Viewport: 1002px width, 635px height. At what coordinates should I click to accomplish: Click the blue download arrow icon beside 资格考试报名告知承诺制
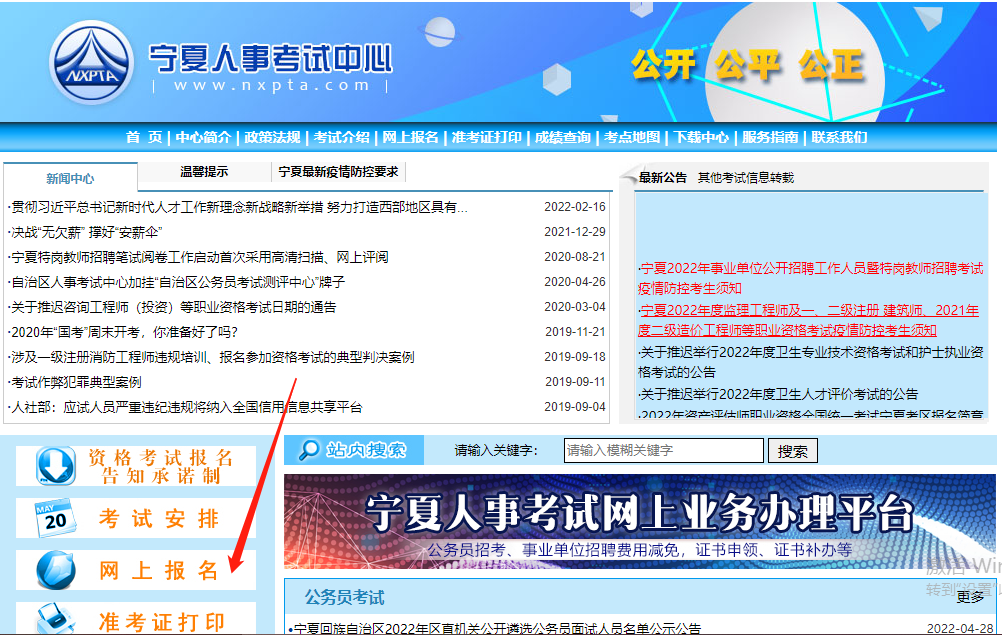click(56, 465)
